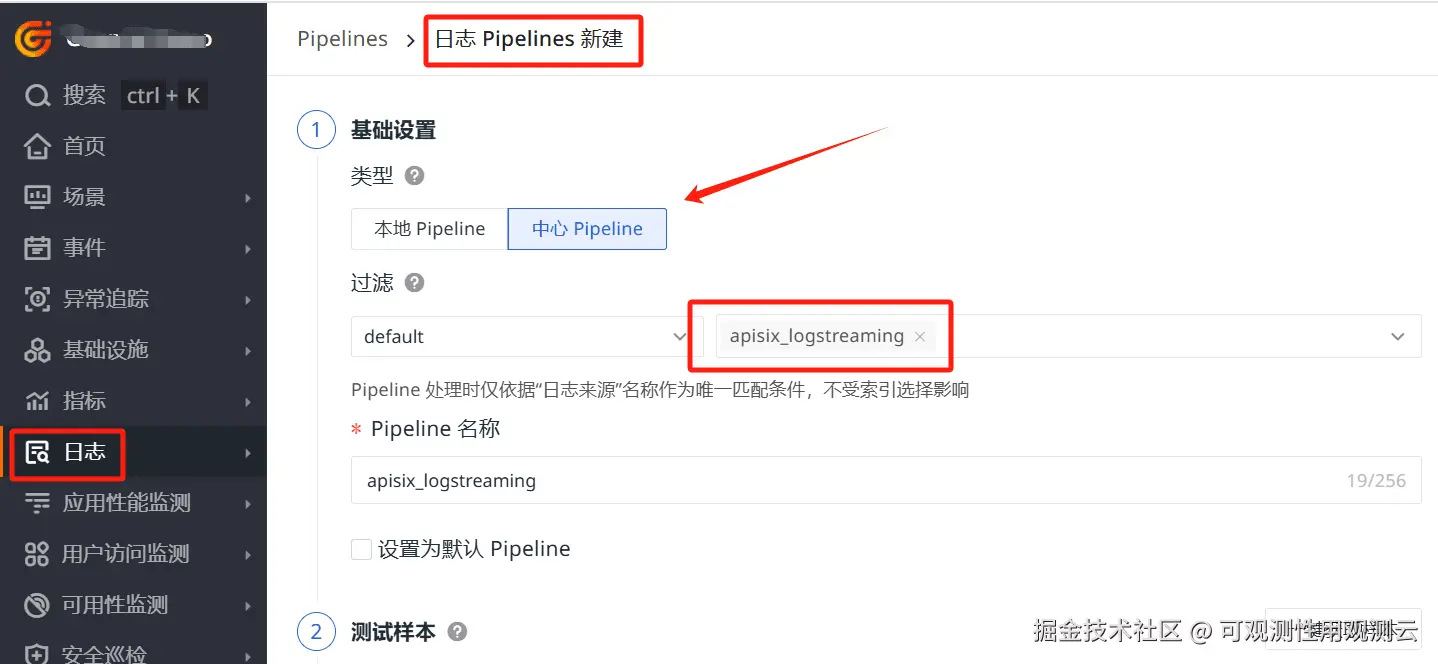Click the 指标 metrics chart icon

point(37,401)
